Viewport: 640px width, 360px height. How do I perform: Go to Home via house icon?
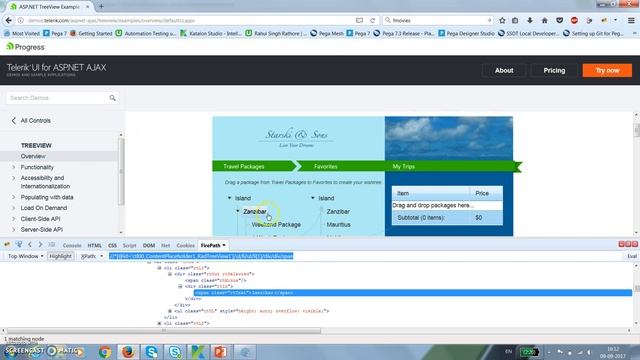click(x=544, y=20)
